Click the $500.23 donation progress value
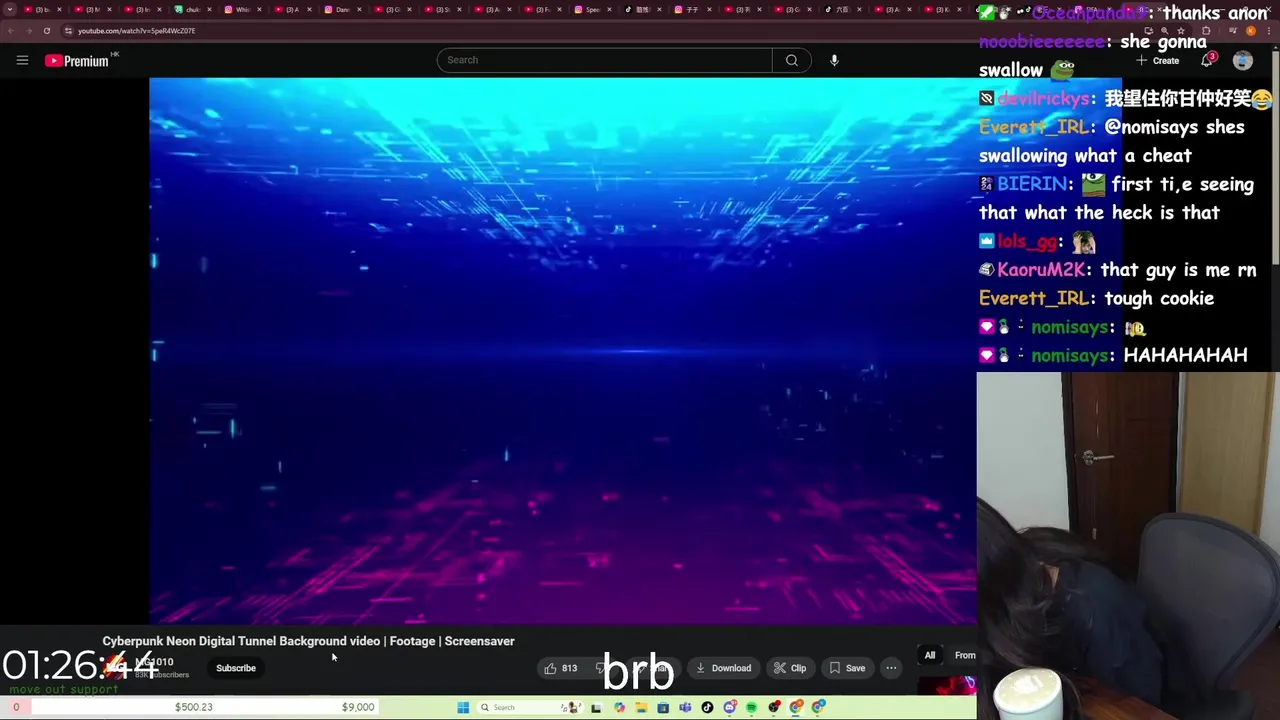This screenshot has width=1280, height=720. pyautogui.click(x=194, y=707)
